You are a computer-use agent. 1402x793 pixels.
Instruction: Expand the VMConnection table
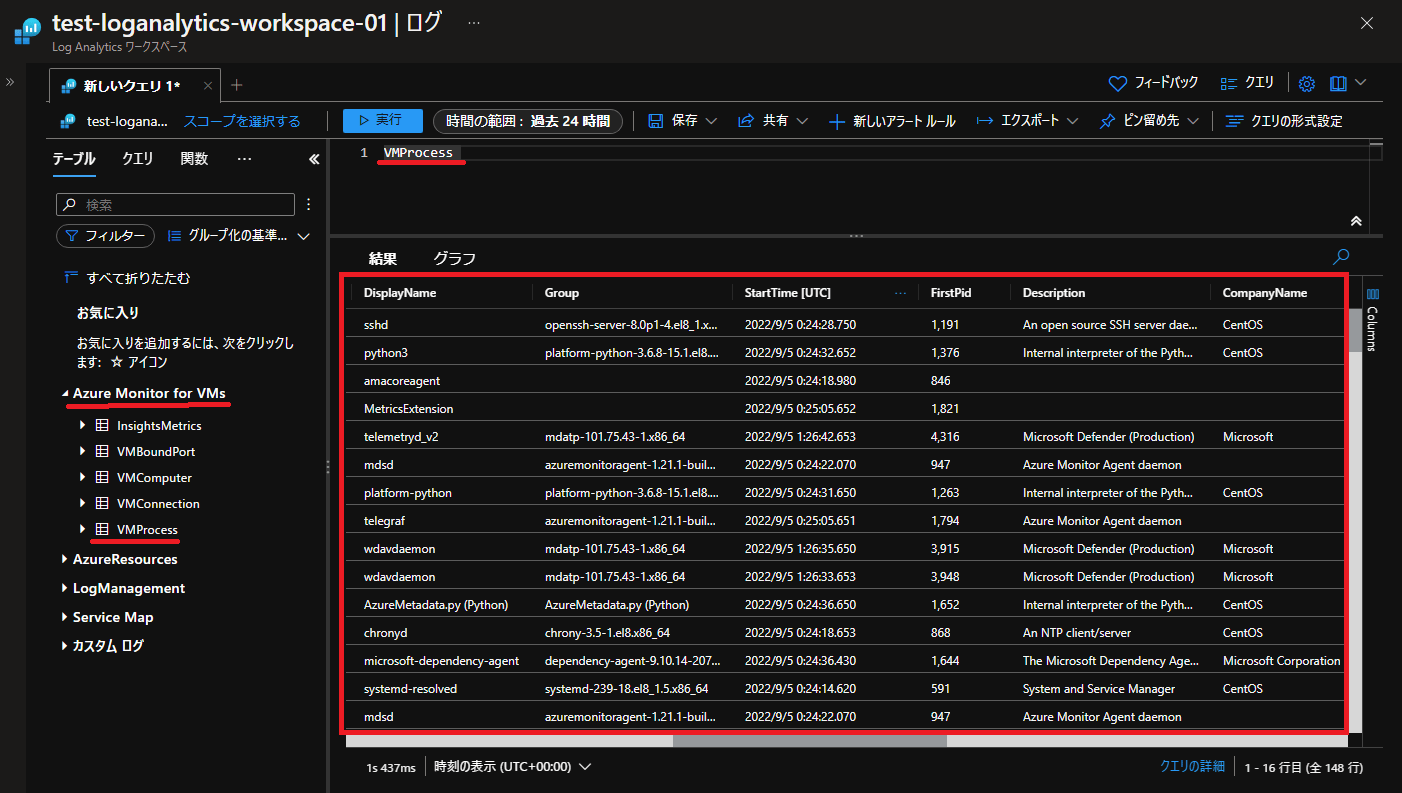point(83,504)
